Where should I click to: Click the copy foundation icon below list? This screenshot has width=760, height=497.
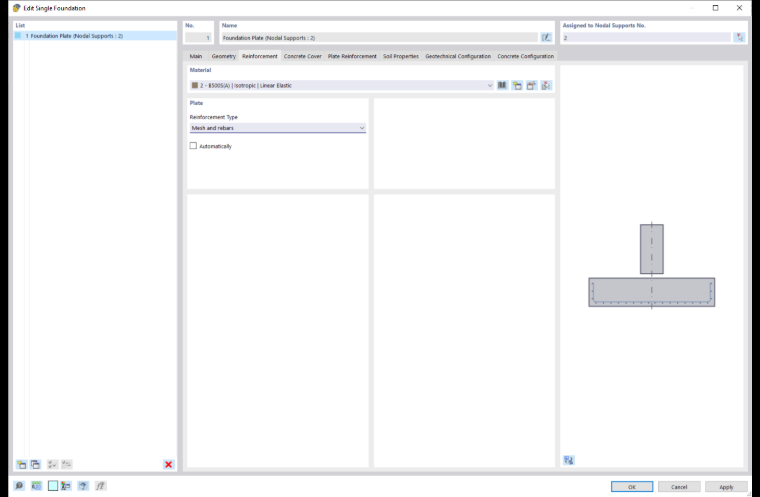[35, 465]
